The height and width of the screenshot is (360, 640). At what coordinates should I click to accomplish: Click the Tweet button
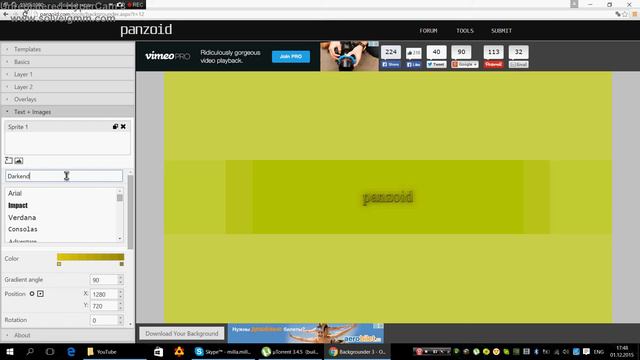tap(436, 64)
